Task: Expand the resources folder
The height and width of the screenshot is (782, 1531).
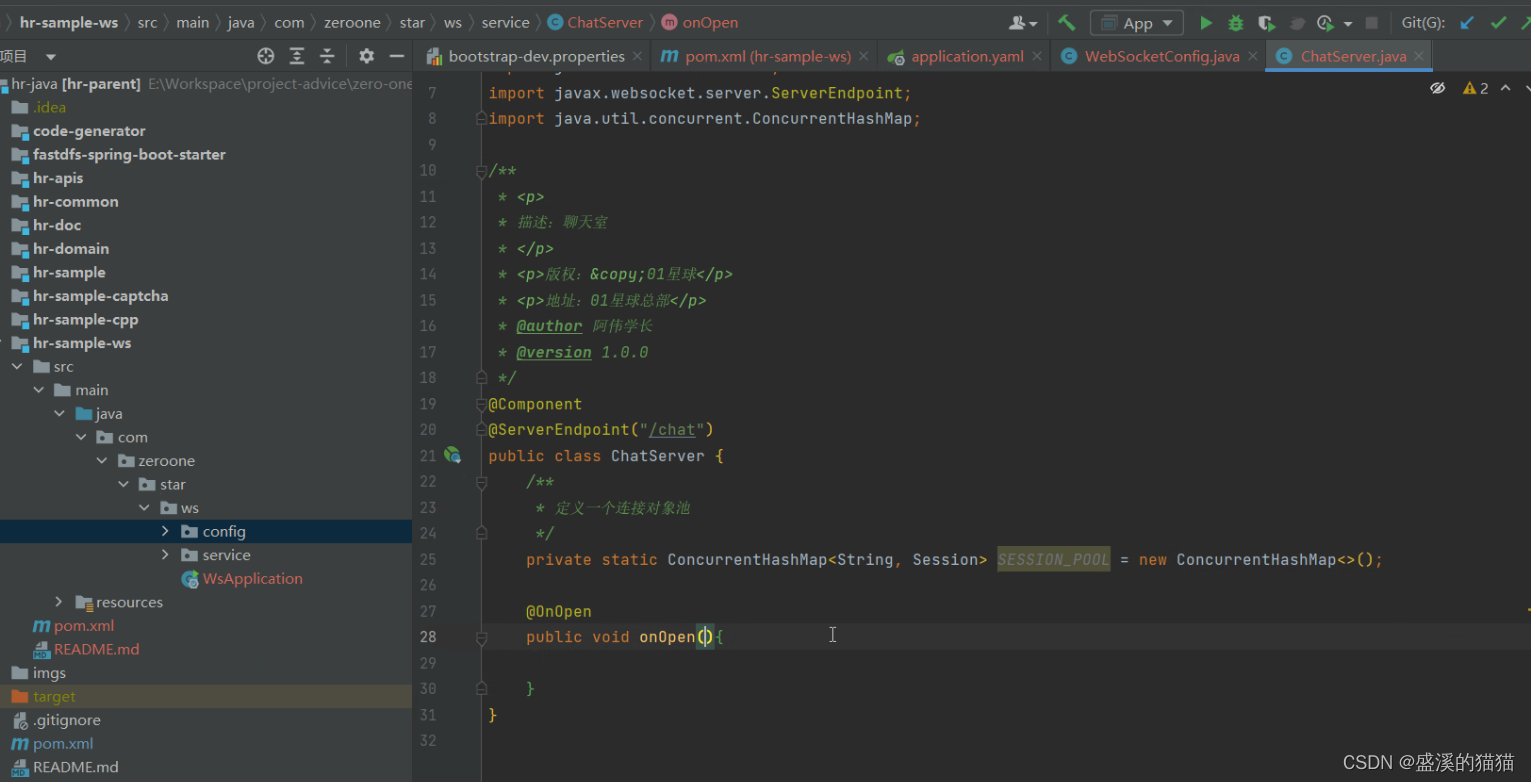Action: click(x=59, y=601)
